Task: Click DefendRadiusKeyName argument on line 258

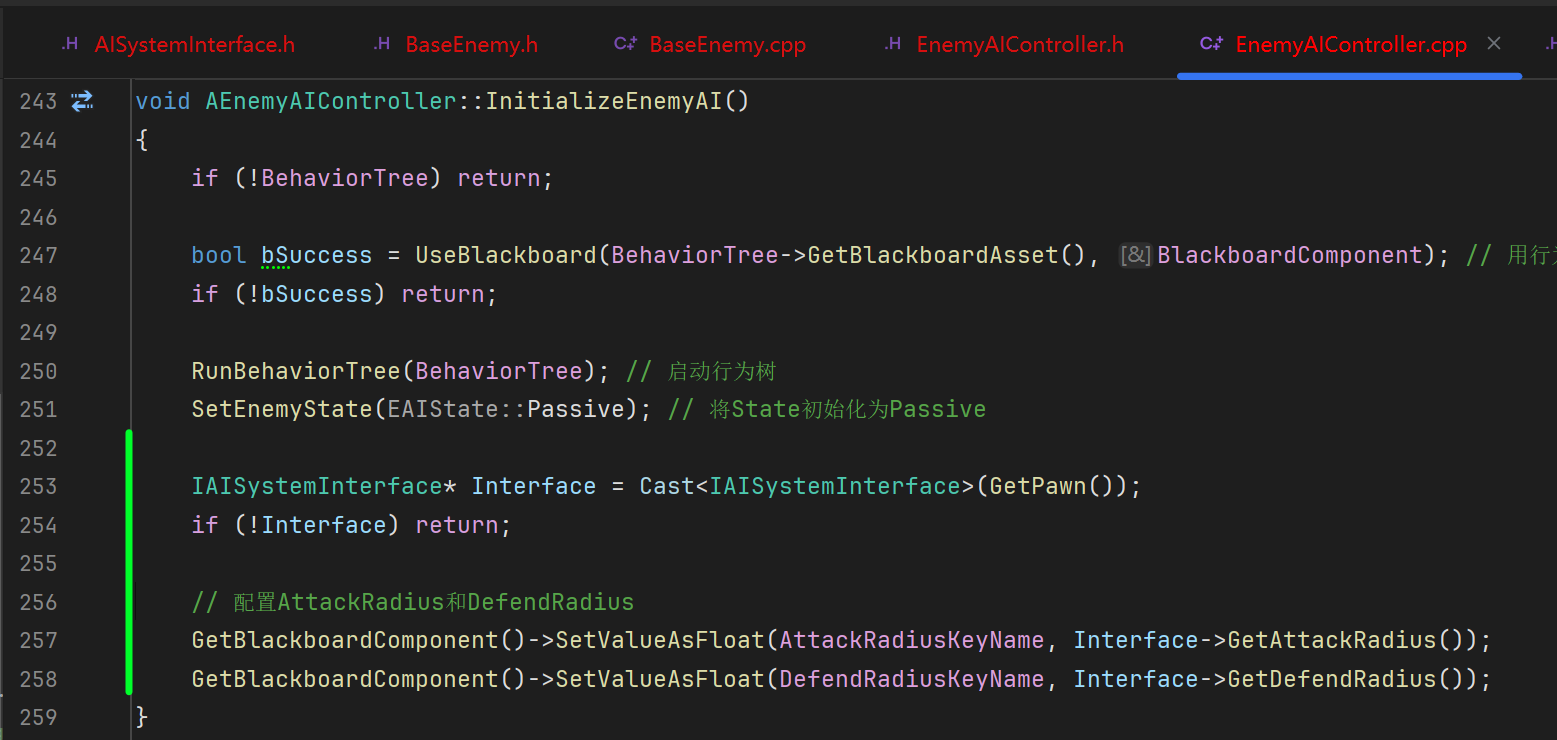Action: click(912, 679)
